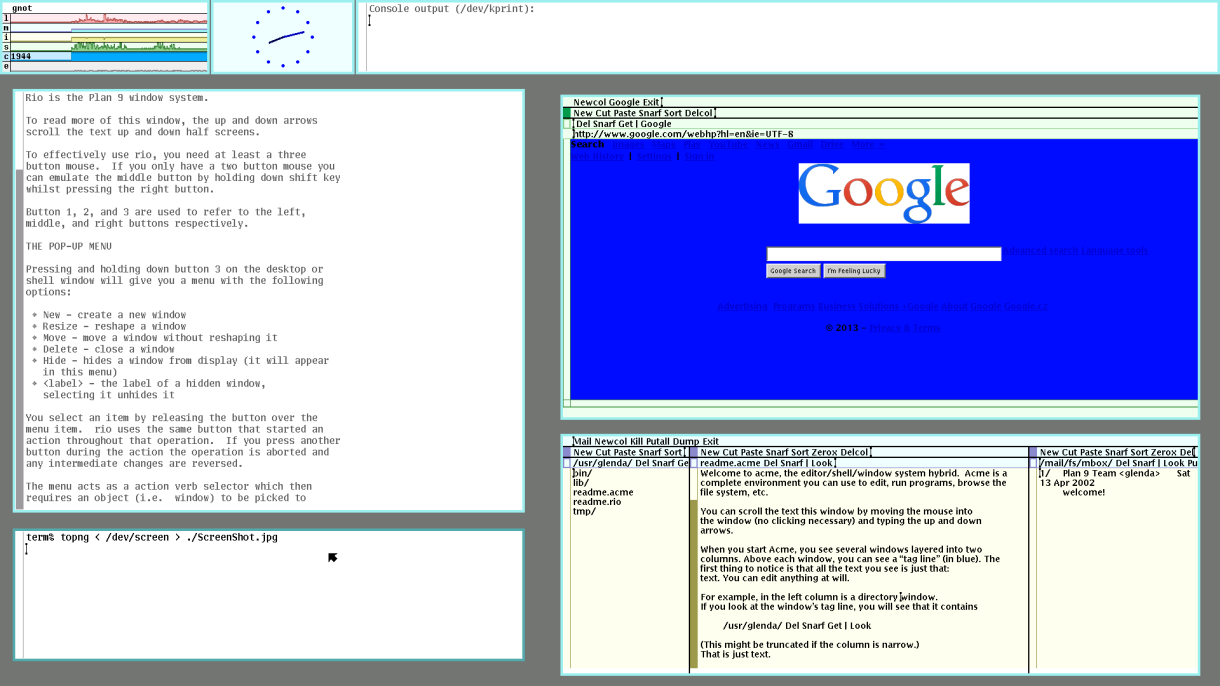This screenshot has width=1220, height=686.
Task: Click Google in the browser acme top tag
Action: [x=625, y=102]
